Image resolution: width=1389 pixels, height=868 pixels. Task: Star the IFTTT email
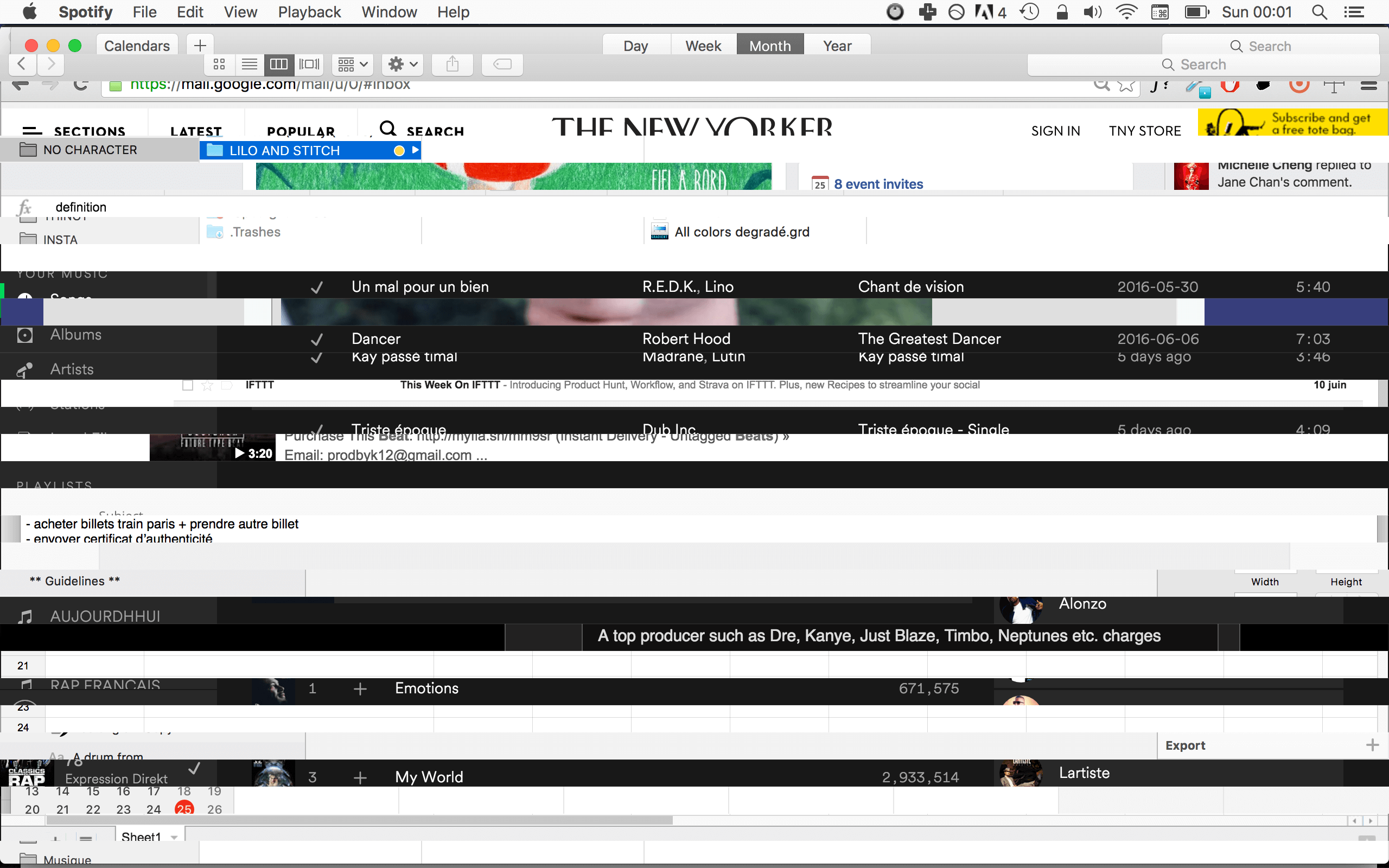click(207, 385)
